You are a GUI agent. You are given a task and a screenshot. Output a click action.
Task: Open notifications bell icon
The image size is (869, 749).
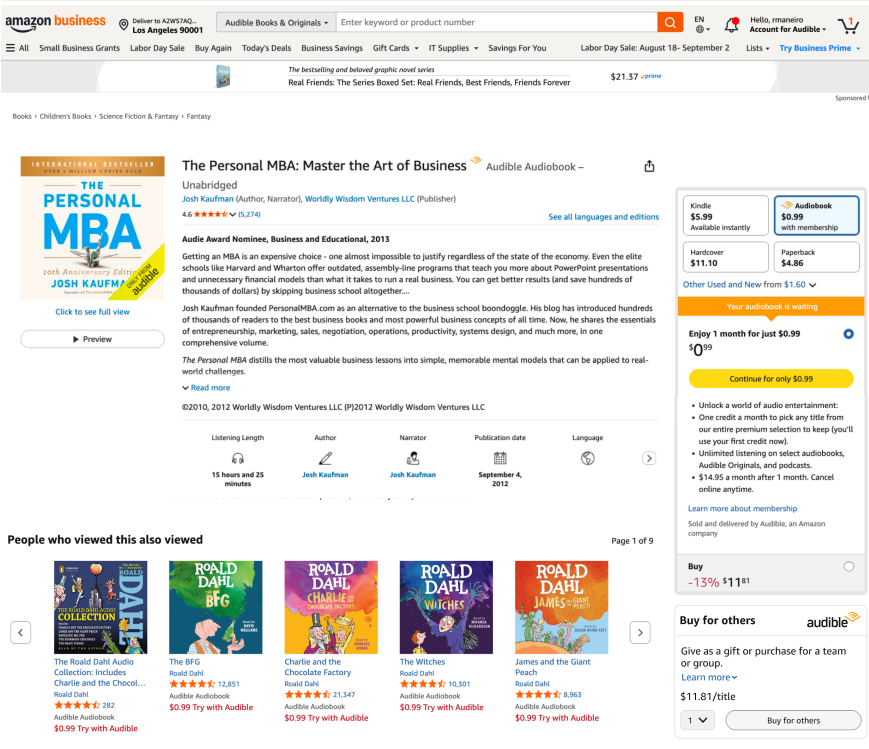(732, 24)
